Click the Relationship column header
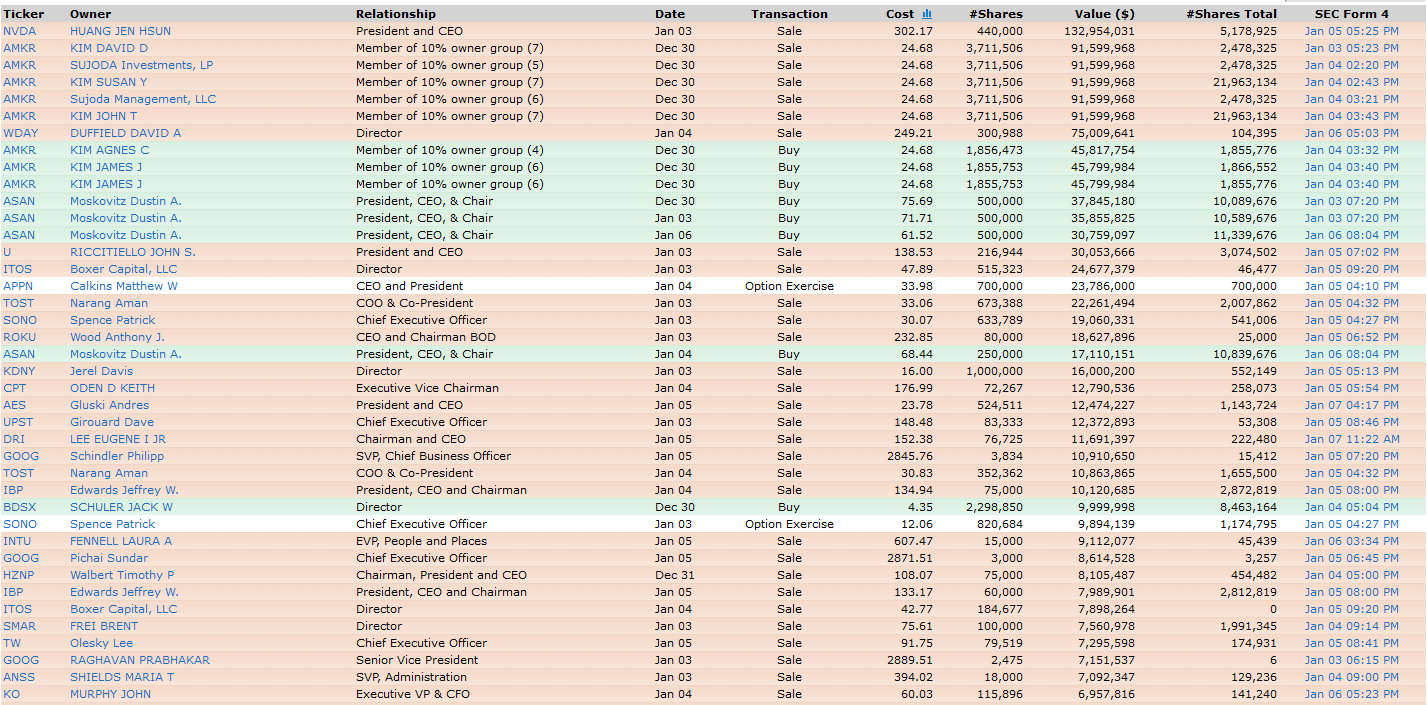The image size is (1427, 705). 396,14
